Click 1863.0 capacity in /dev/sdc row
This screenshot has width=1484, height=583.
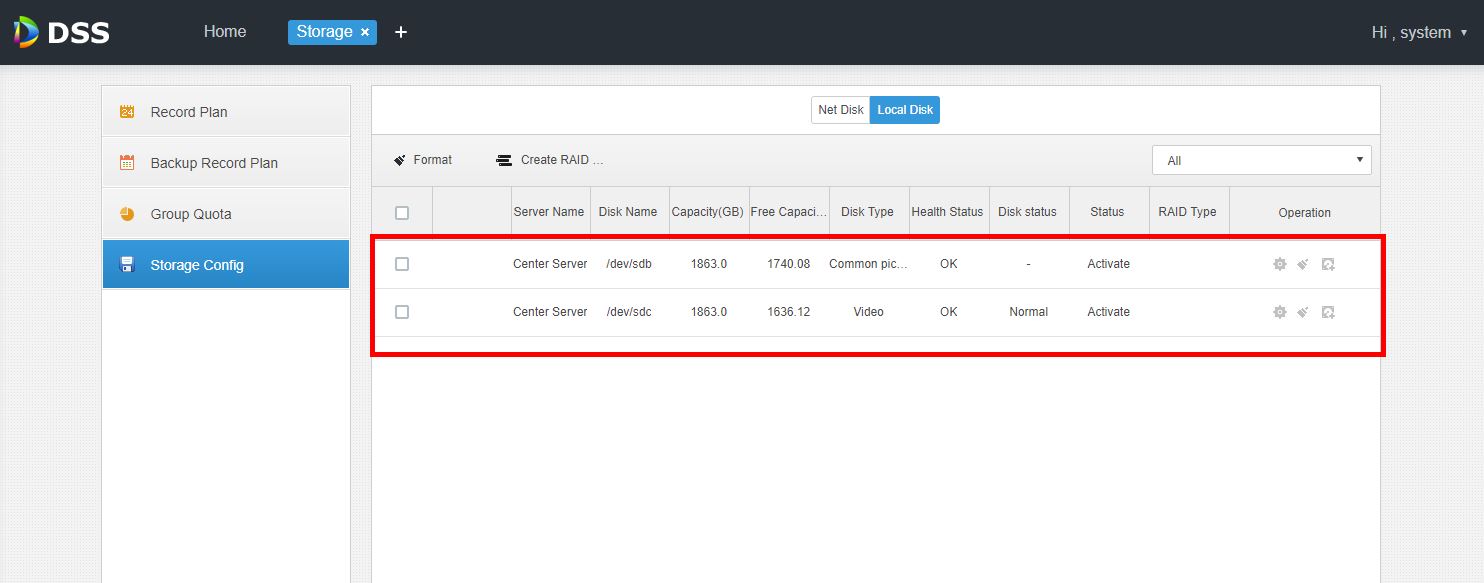click(709, 312)
